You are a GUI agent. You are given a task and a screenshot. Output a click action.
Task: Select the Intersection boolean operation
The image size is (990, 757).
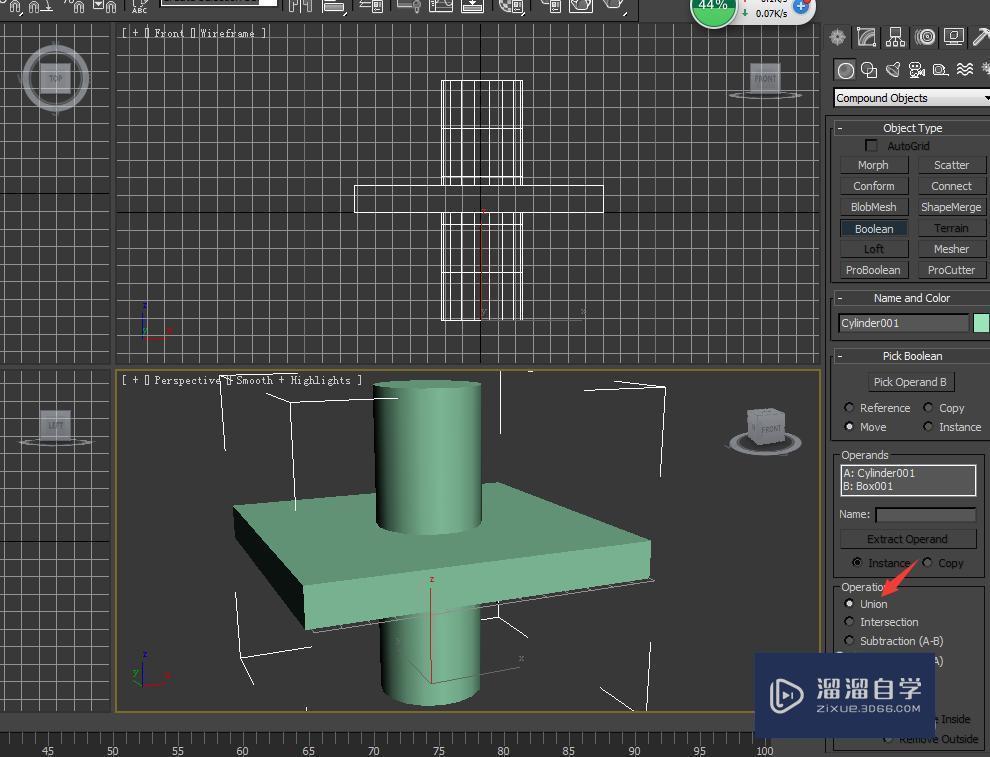click(849, 622)
